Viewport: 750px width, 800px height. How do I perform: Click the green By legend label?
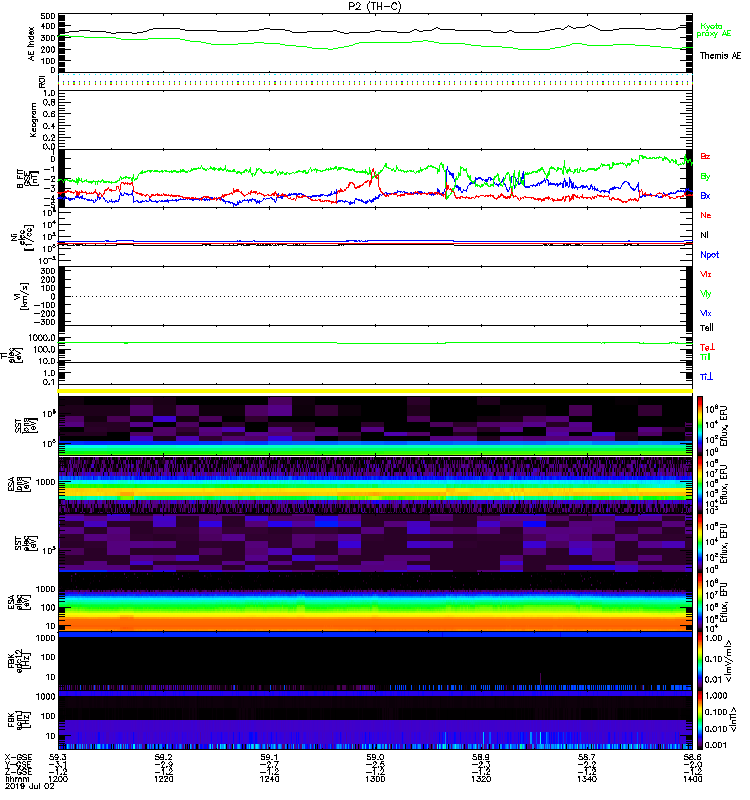[705, 177]
